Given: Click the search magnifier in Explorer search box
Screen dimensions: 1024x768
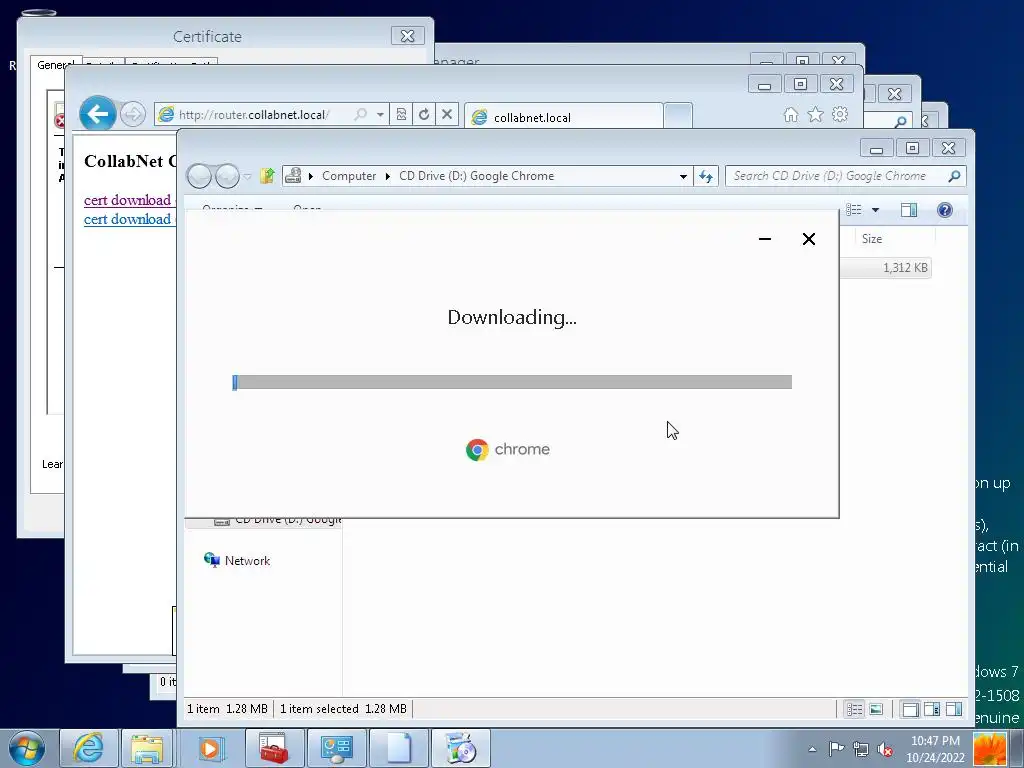Looking at the screenshot, I should coord(954,176).
